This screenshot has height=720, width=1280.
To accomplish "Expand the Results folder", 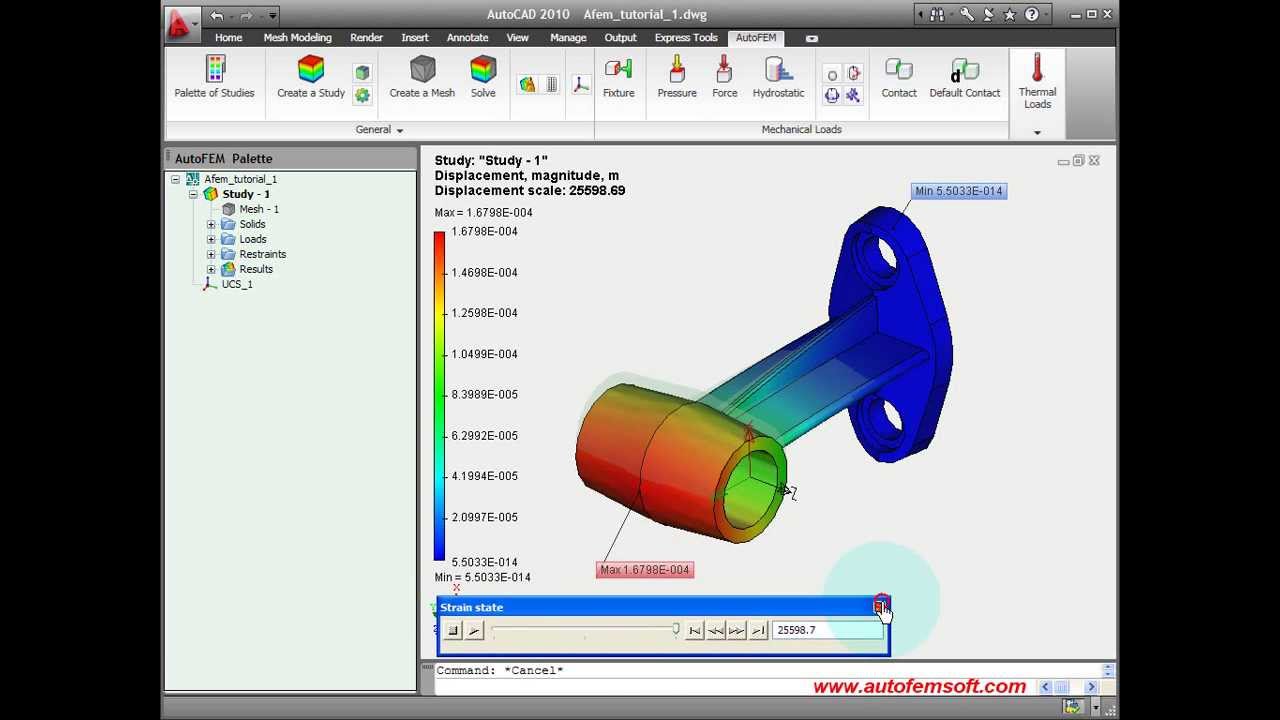I will pos(211,269).
